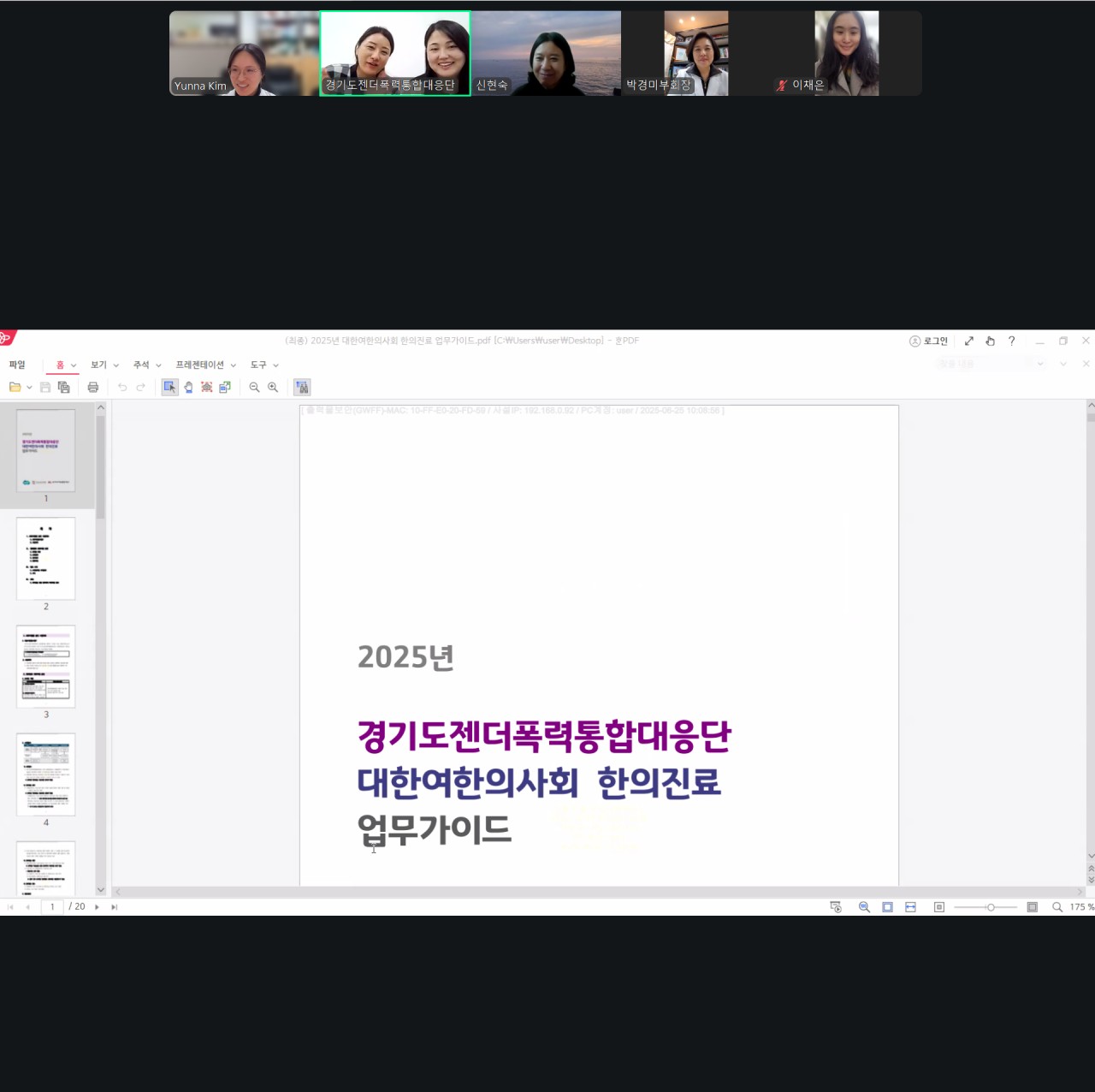The image size is (1095, 1092).
Task: Click the Zoom out magnifier icon
Action: [x=254, y=388]
